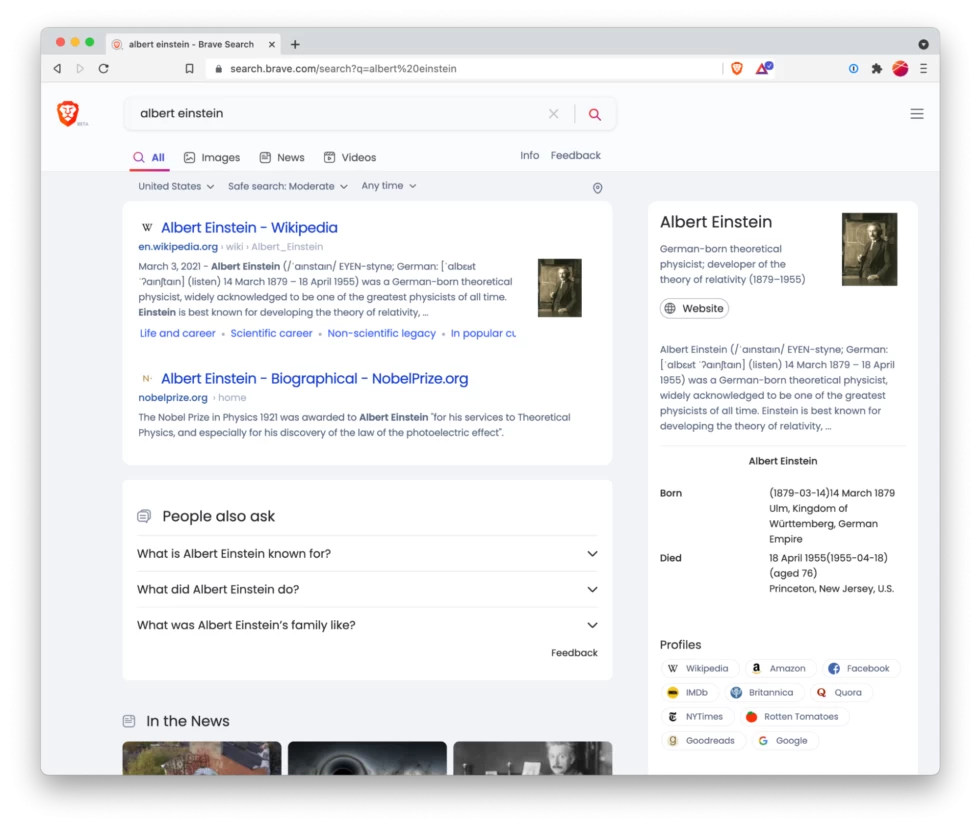Reload the page with refresh button
The width and height of the screenshot is (980, 829).
pyautogui.click(x=103, y=69)
